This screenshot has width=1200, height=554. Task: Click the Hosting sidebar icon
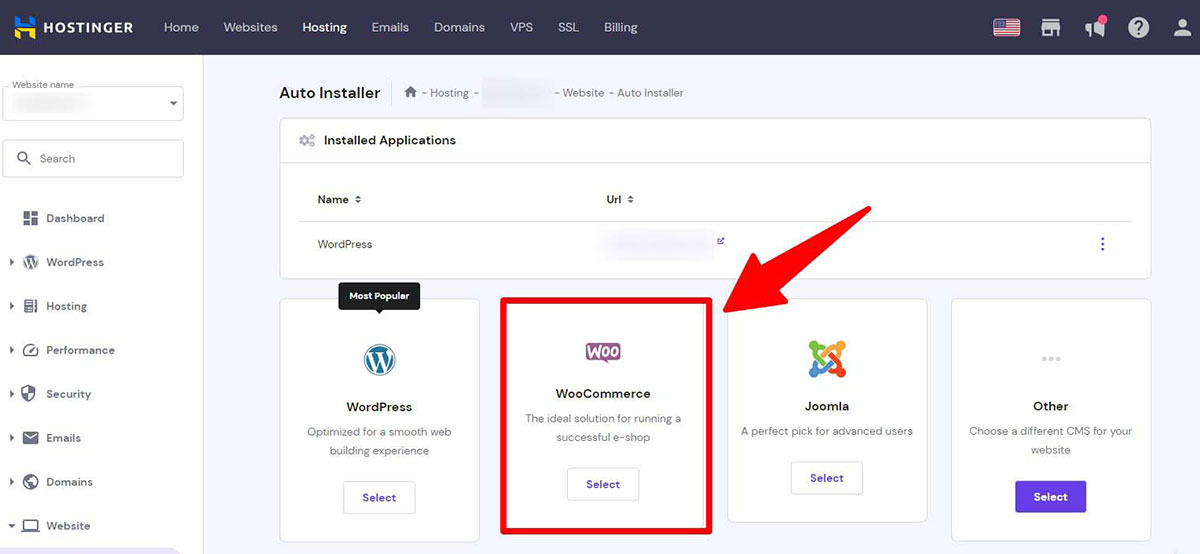point(30,306)
